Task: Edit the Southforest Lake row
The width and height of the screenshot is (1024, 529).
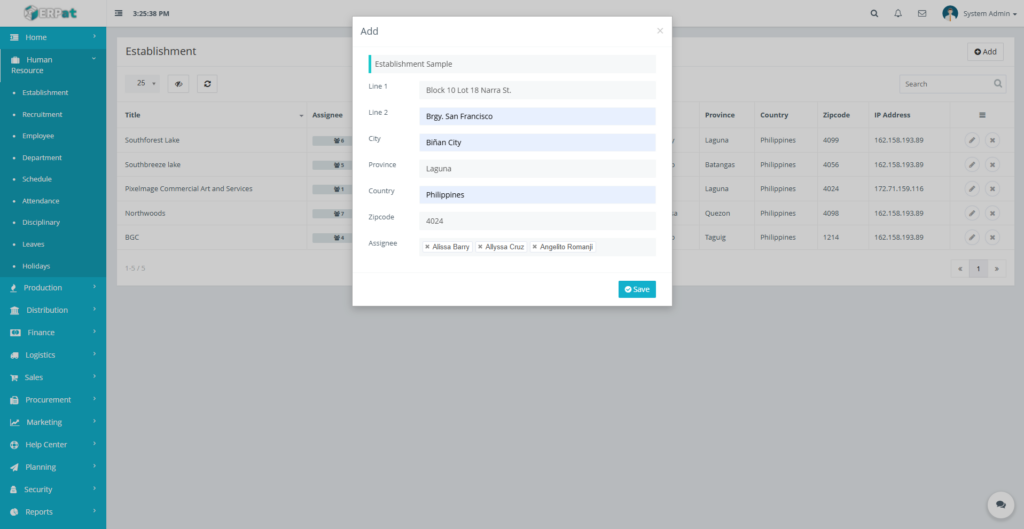Action: pos(972,140)
